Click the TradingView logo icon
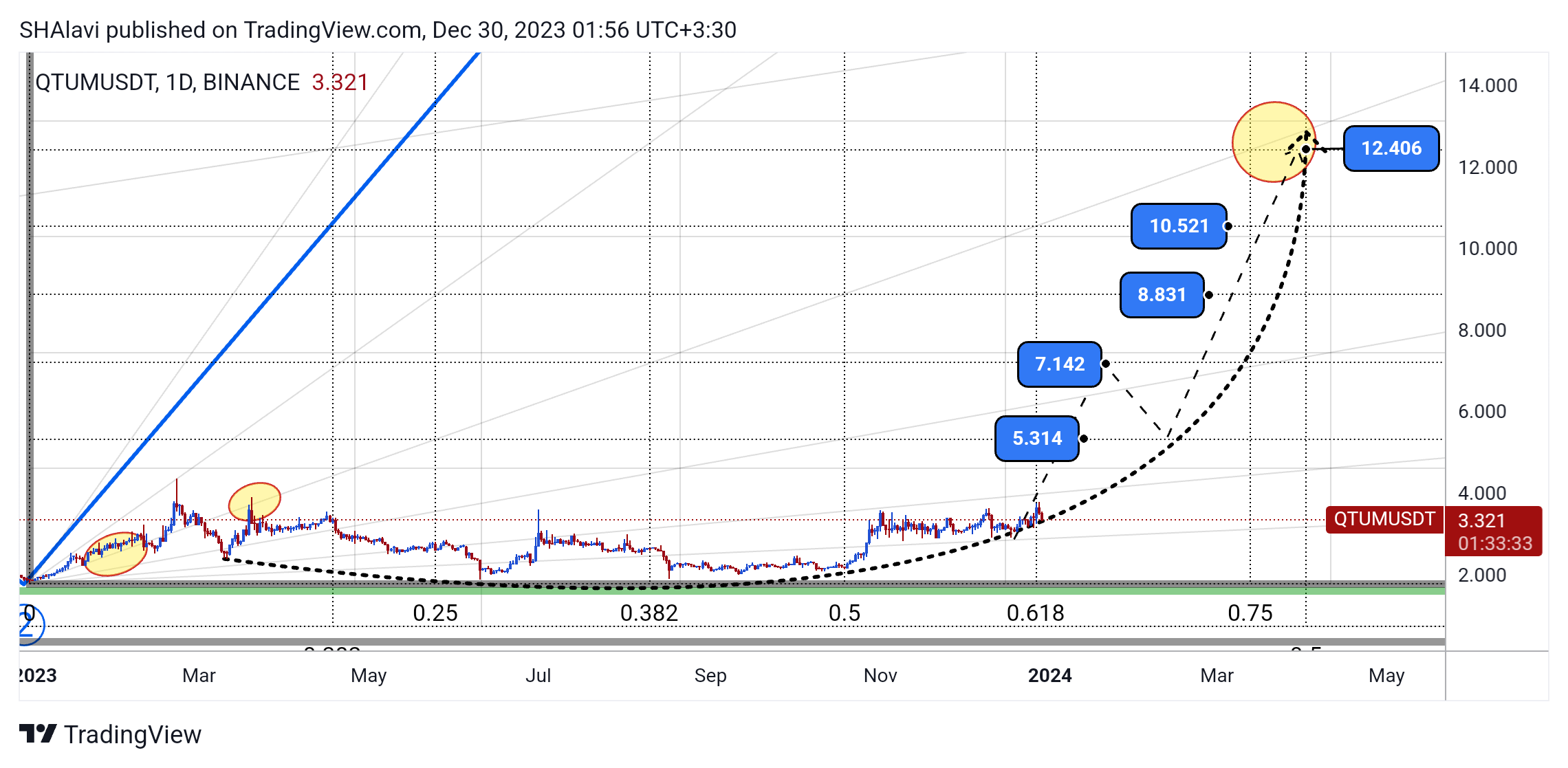Screen dimensions: 1568x768 click(38, 734)
